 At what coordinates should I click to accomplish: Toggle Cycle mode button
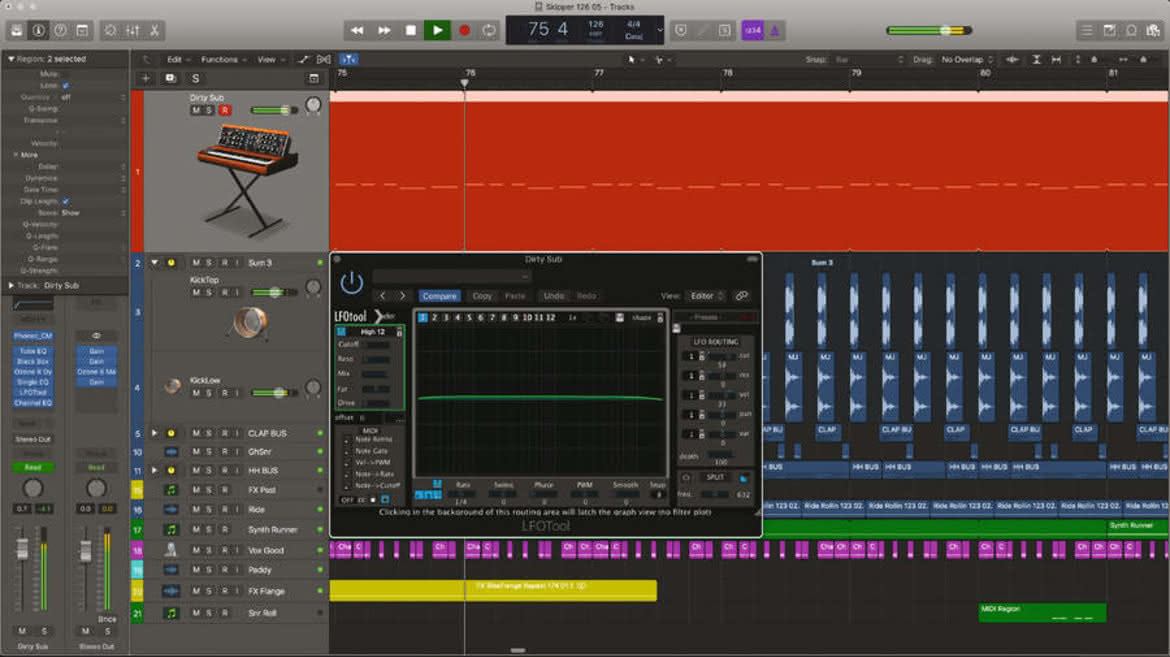pyautogui.click(x=489, y=31)
